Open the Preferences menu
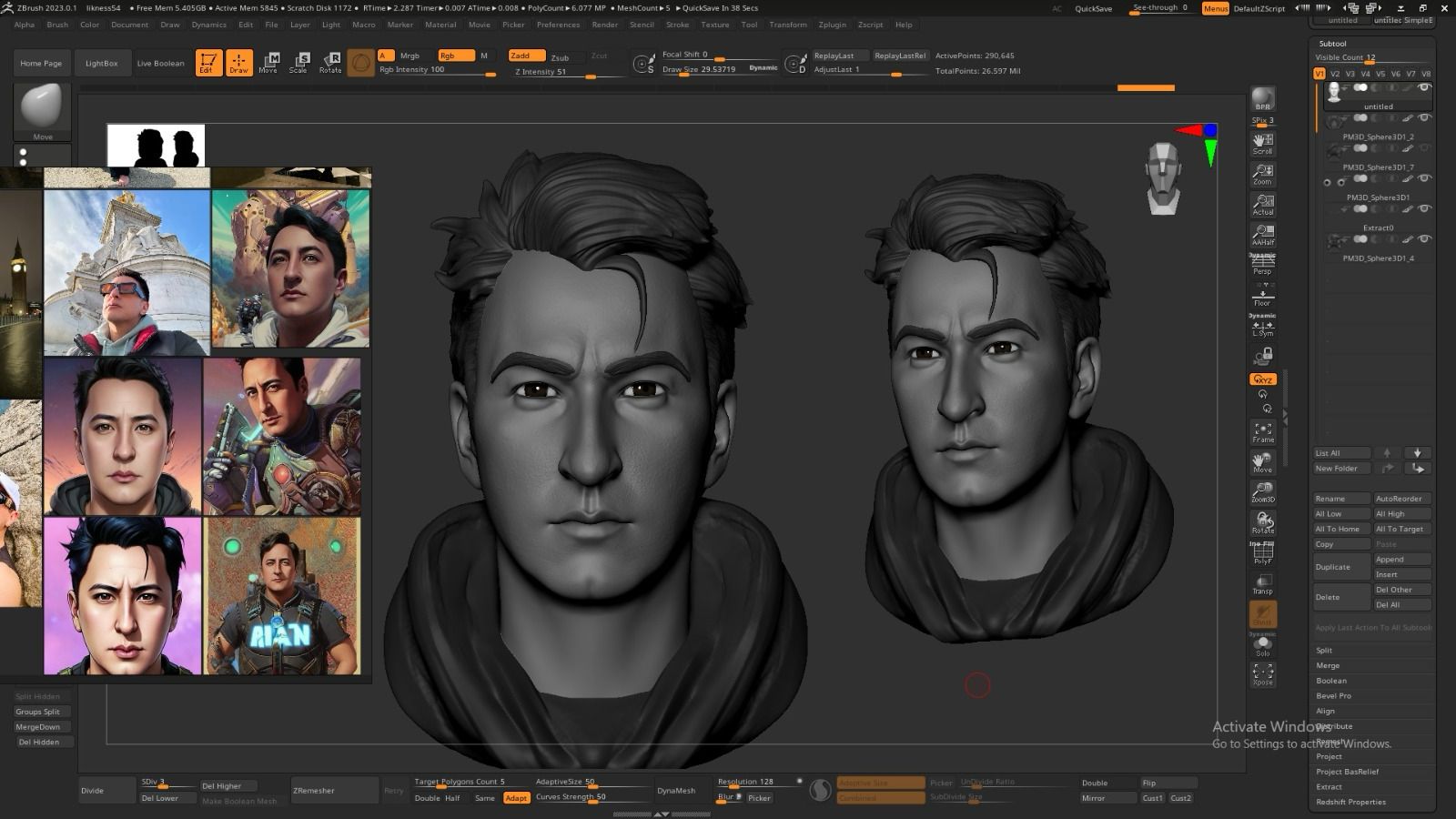Screen dimensions: 1456x819 click(558, 25)
